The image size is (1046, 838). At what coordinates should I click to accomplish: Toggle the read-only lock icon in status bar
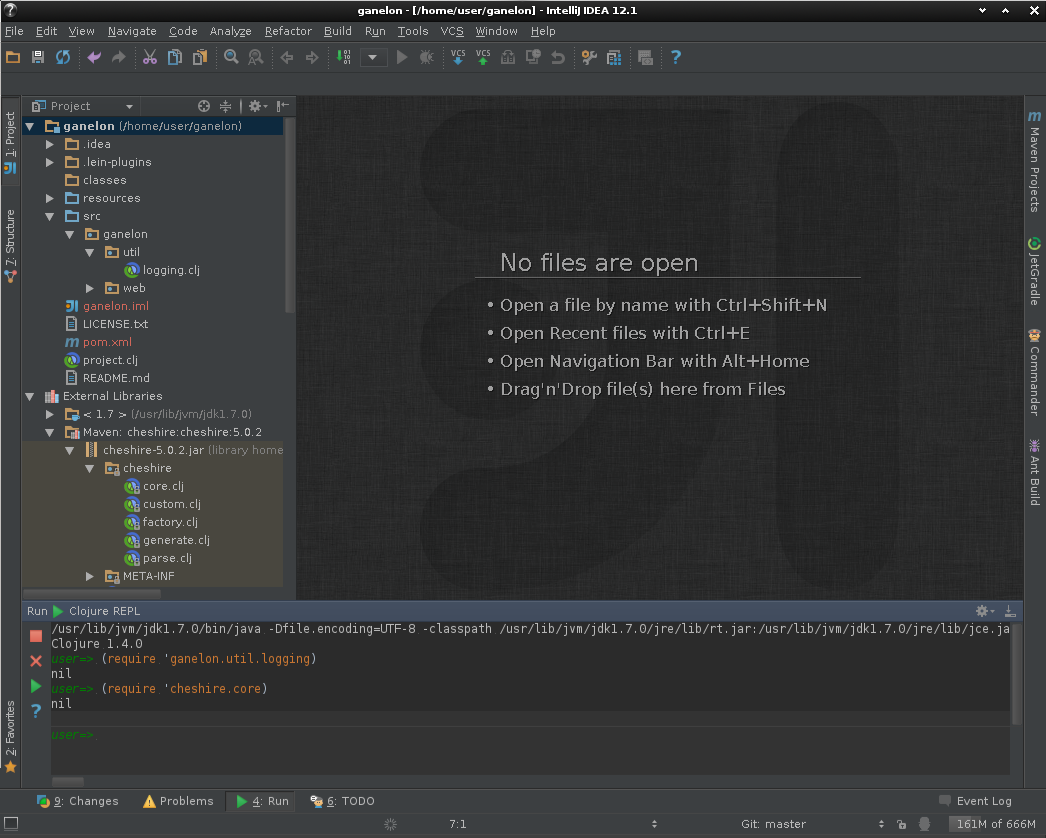(902, 825)
